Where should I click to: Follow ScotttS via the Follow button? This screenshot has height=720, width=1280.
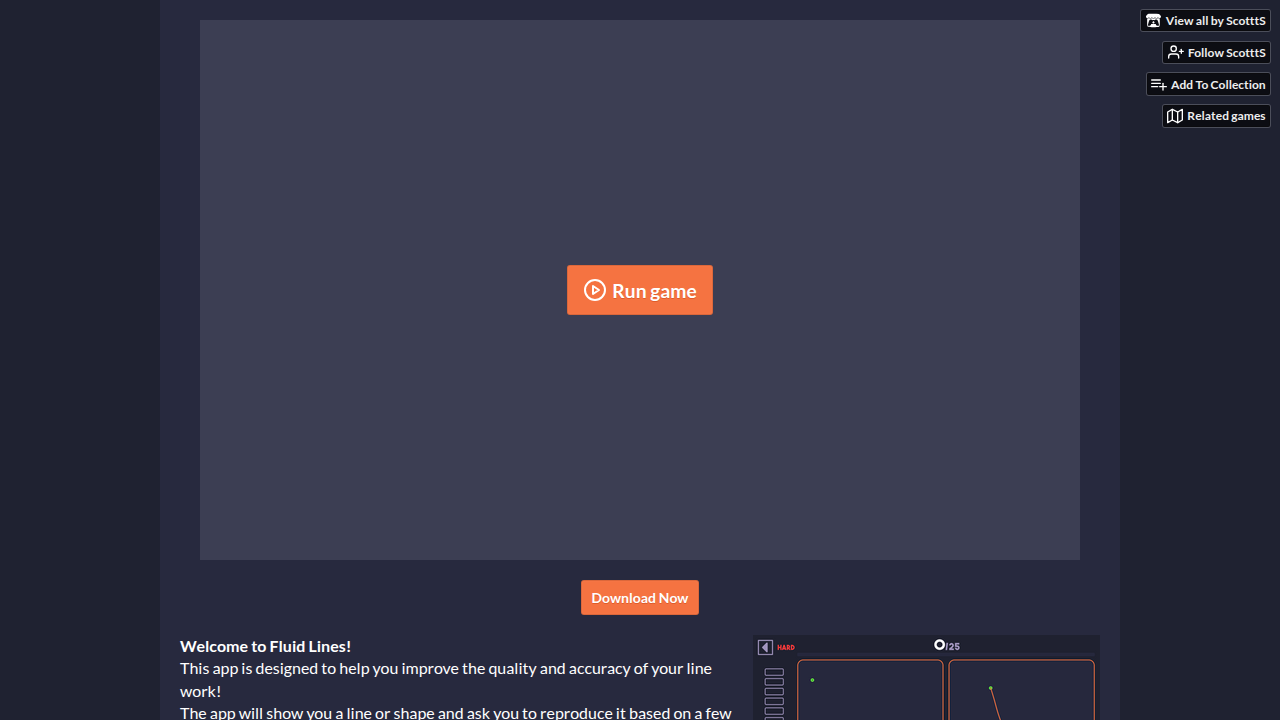point(1216,53)
